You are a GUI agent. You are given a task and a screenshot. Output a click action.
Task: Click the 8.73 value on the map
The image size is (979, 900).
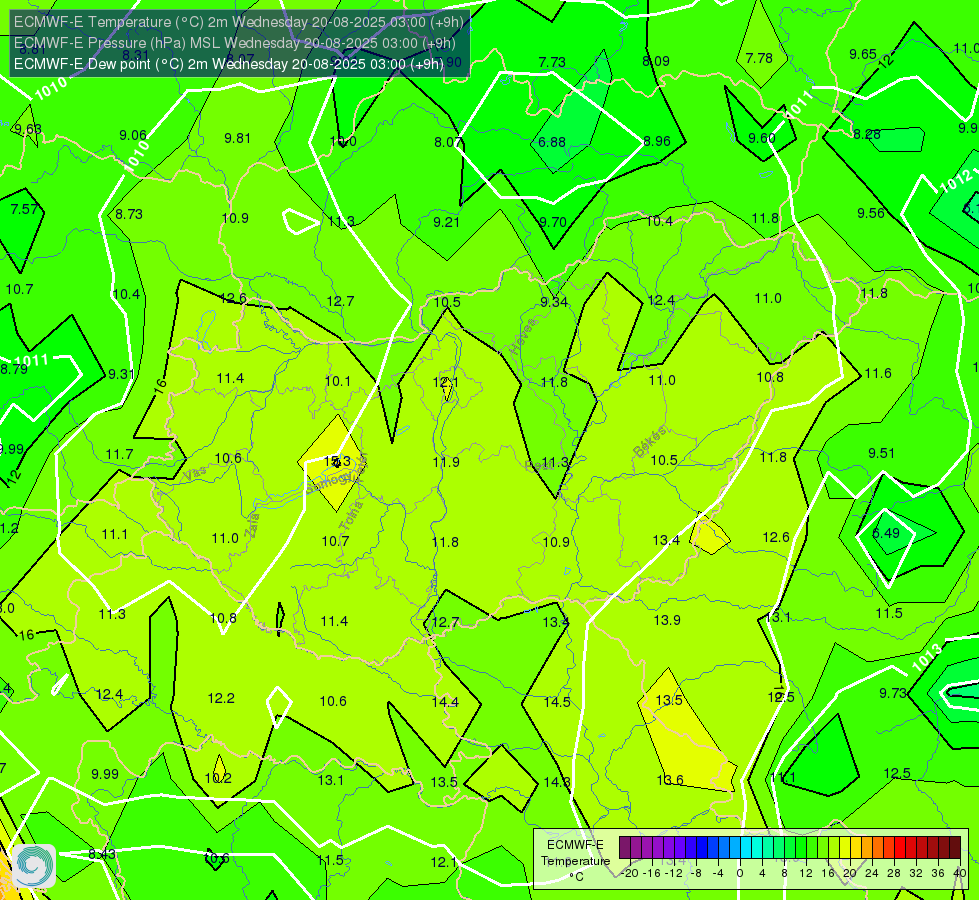point(129,214)
